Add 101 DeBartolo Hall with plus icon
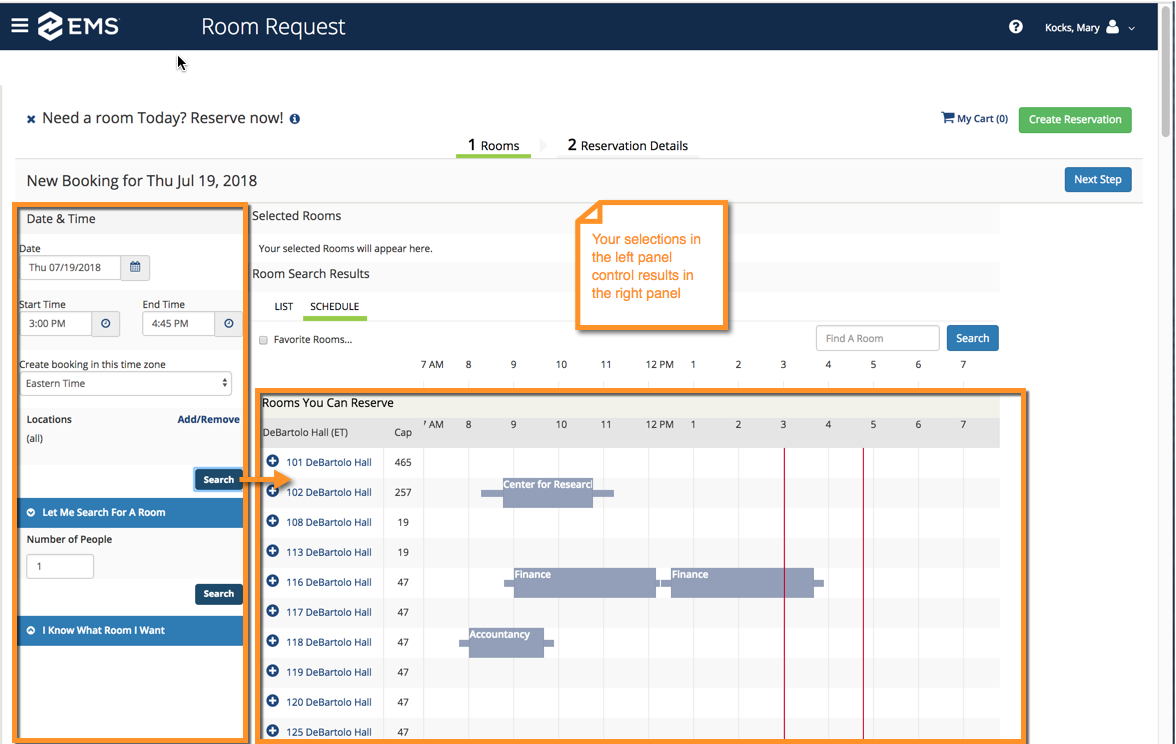 272,461
